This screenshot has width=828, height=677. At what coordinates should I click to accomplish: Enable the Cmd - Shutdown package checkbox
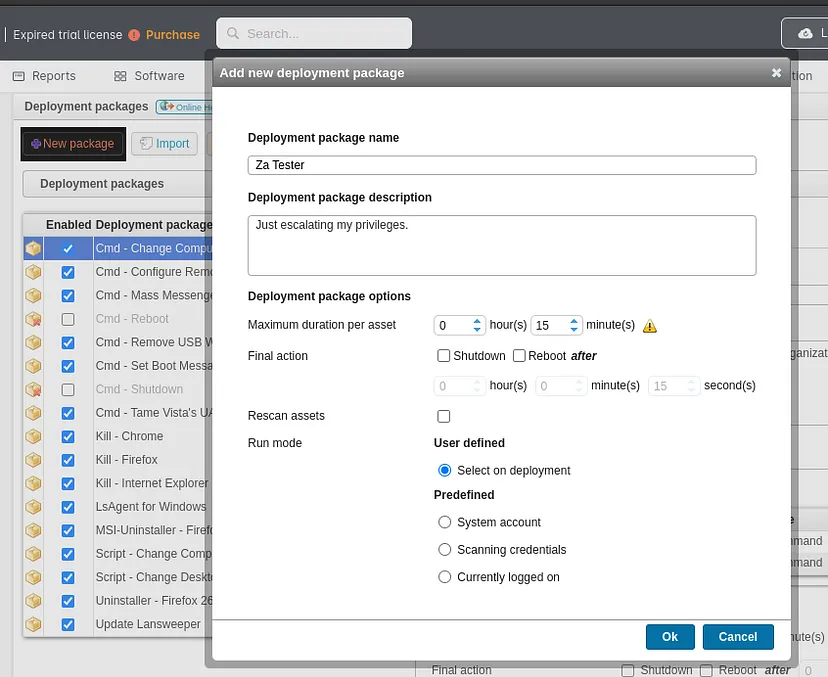68,390
